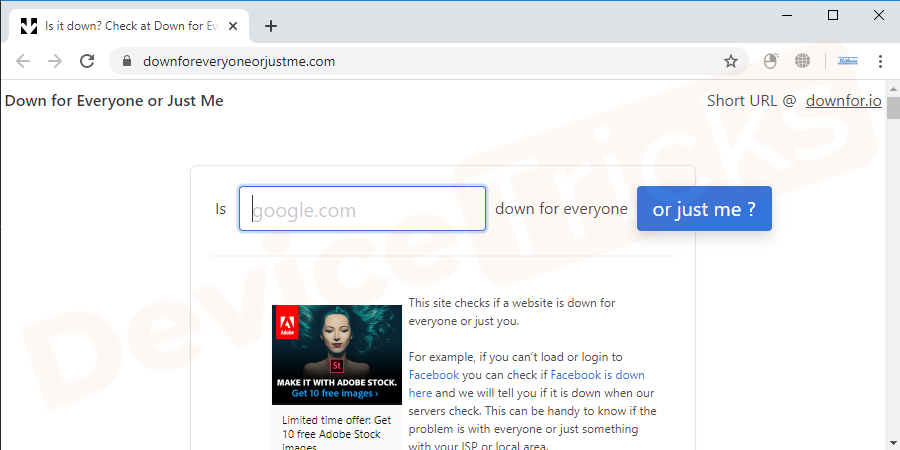Screen dimensions: 900x450
Task: Click the 'or just me ?' button
Action: point(704,209)
